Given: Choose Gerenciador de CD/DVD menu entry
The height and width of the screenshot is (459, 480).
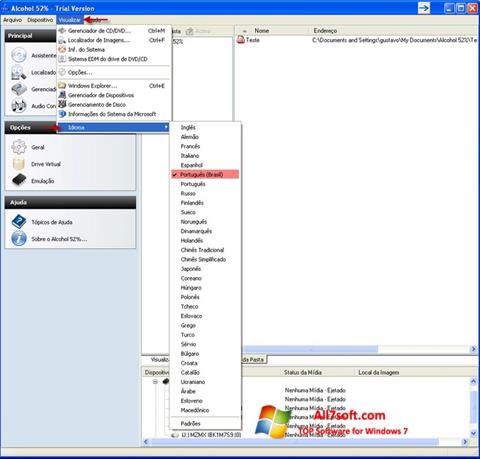Looking at the screenshot, I should (113, 31).
